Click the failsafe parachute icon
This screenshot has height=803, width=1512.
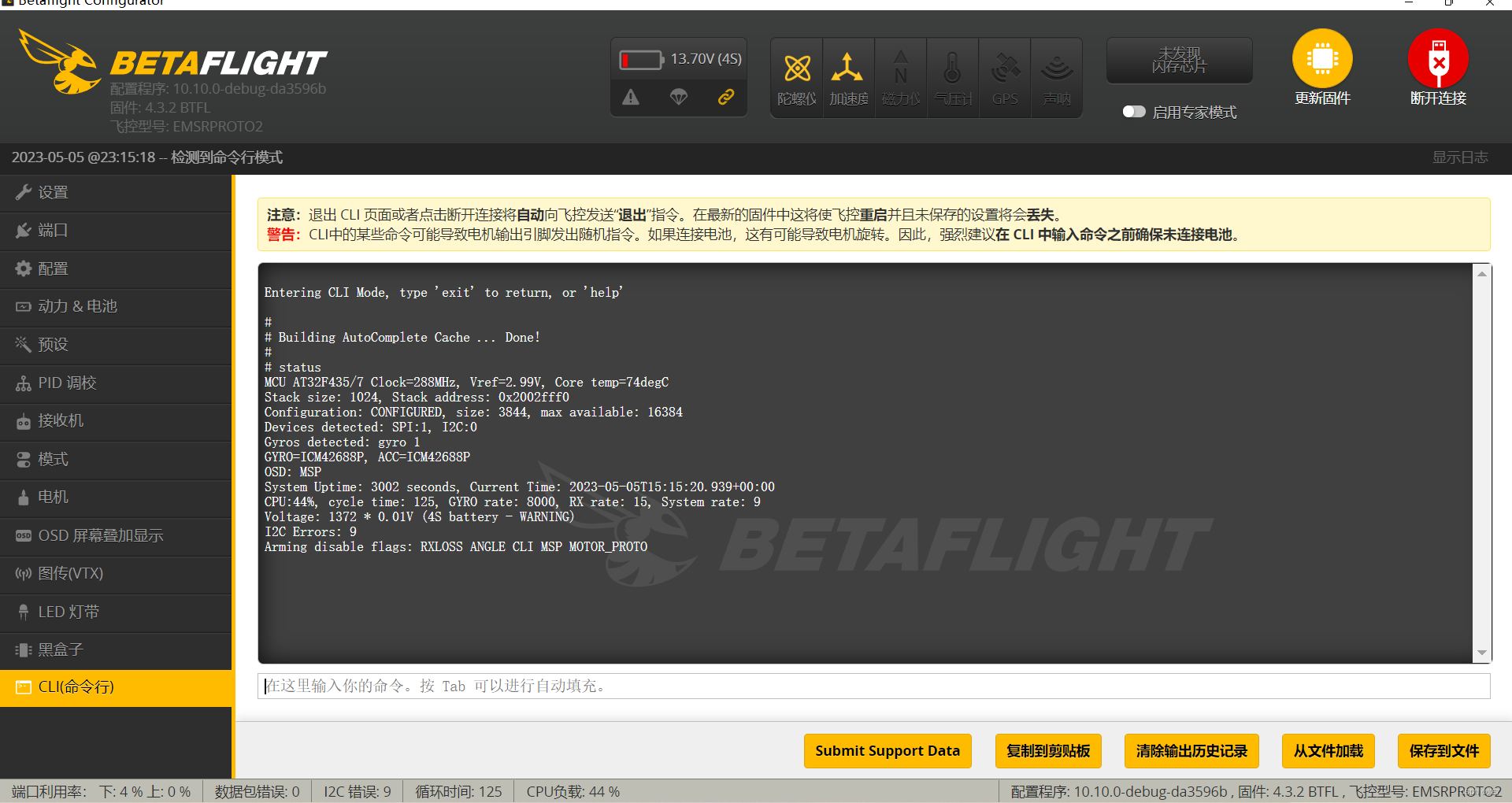tap(679, 97)
